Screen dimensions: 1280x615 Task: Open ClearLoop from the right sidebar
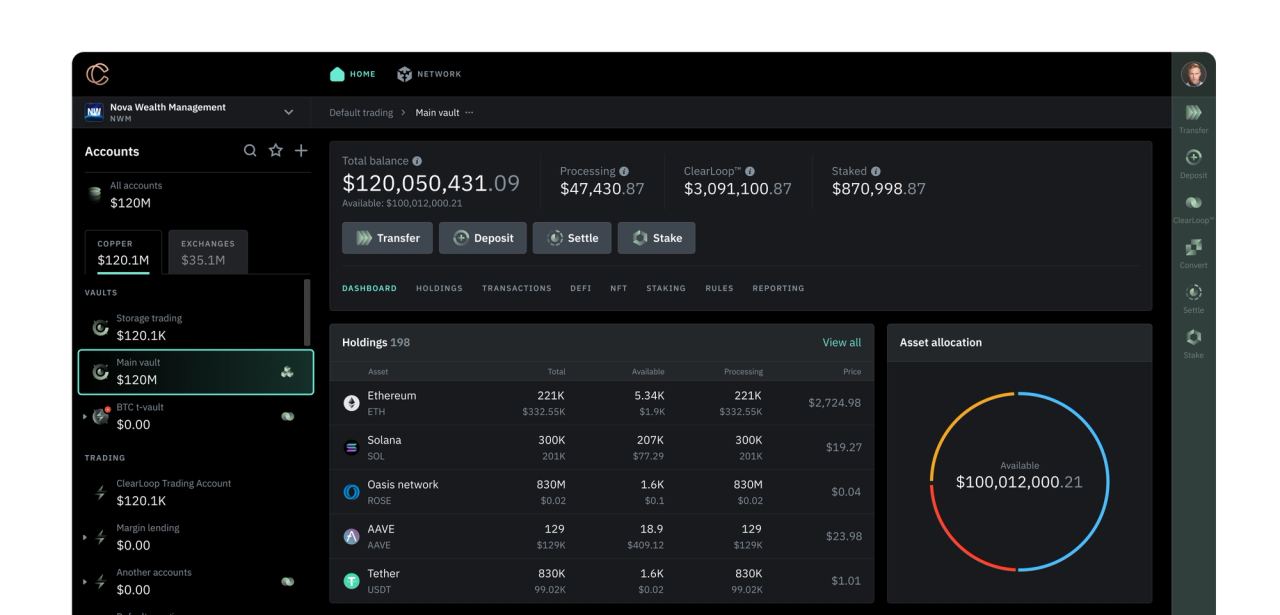point(1193,202)
